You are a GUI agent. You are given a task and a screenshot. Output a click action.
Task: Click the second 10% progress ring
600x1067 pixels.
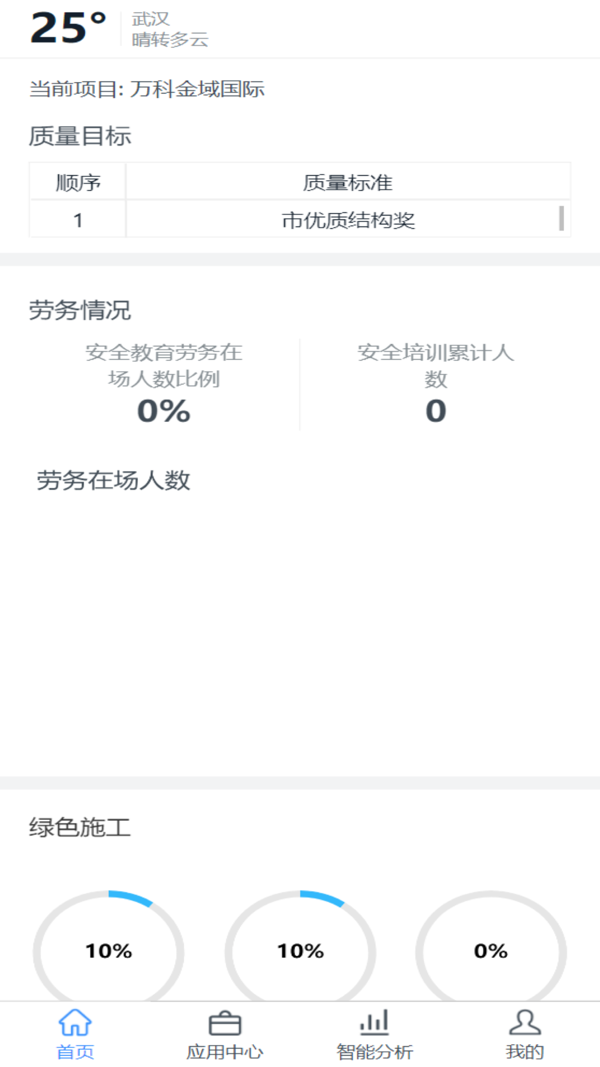(x=300, y=950)
